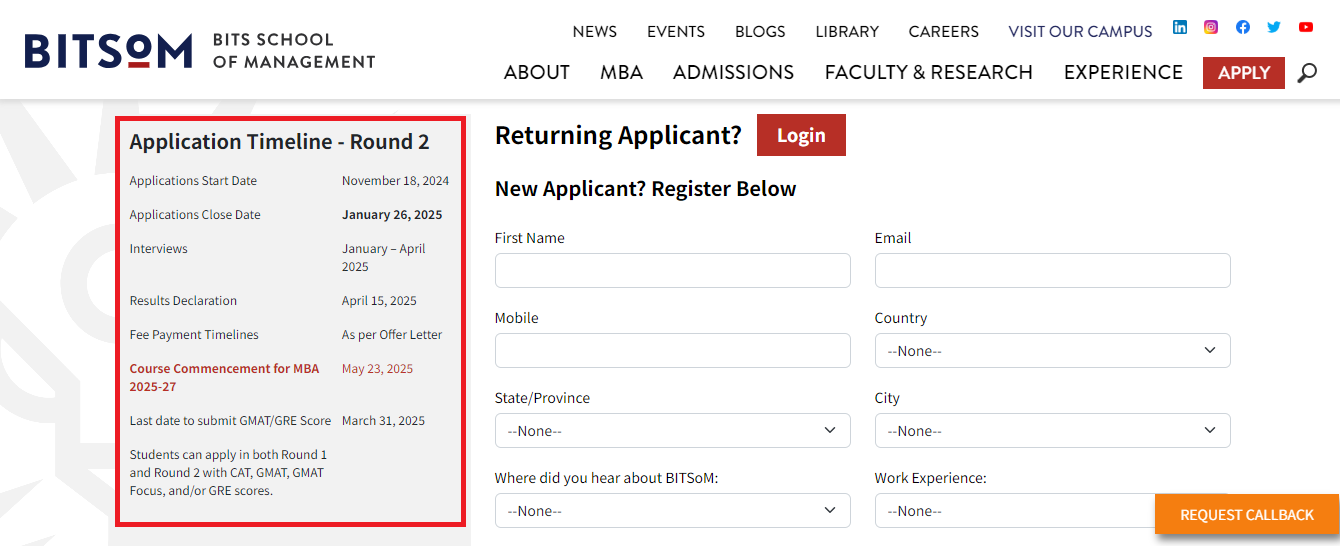Open the Facebook social icon
The height and width of the screenshot is (546, 1340).
pos(1243,27)
